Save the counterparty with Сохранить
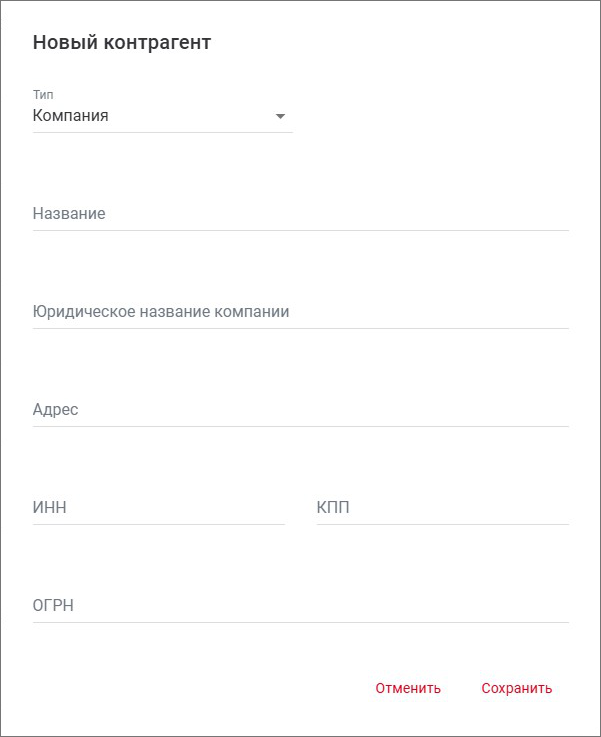Screen dimensions: 601x737 tap(516, 688)
